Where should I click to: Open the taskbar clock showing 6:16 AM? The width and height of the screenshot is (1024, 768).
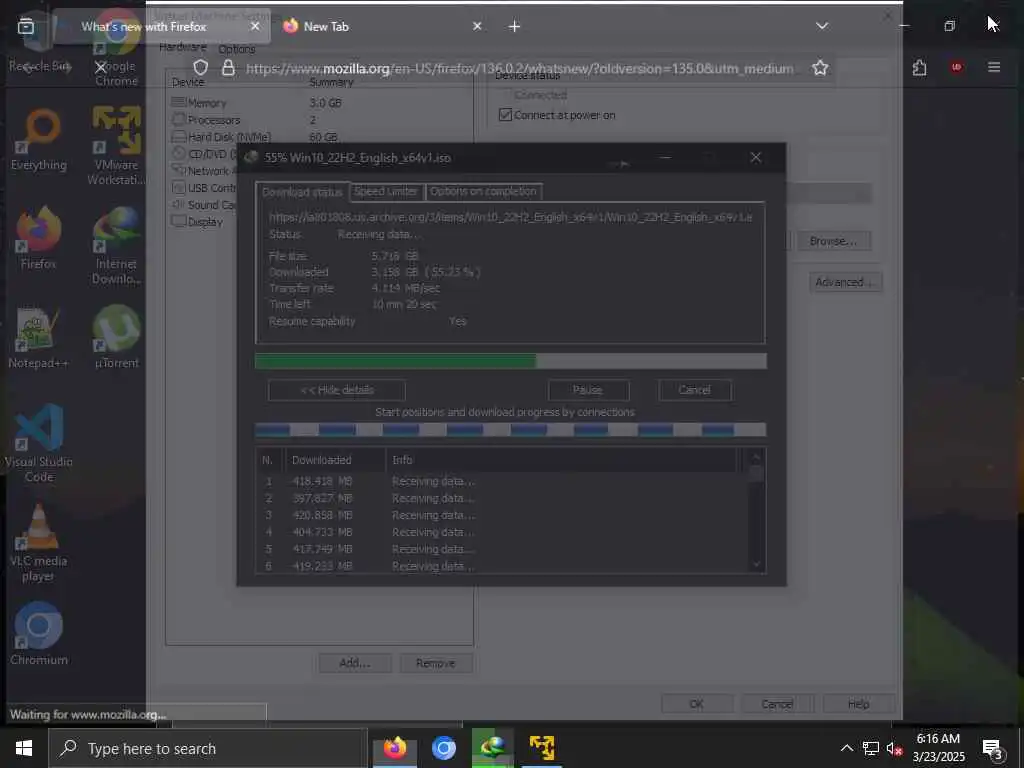click(x=938, y=748)
